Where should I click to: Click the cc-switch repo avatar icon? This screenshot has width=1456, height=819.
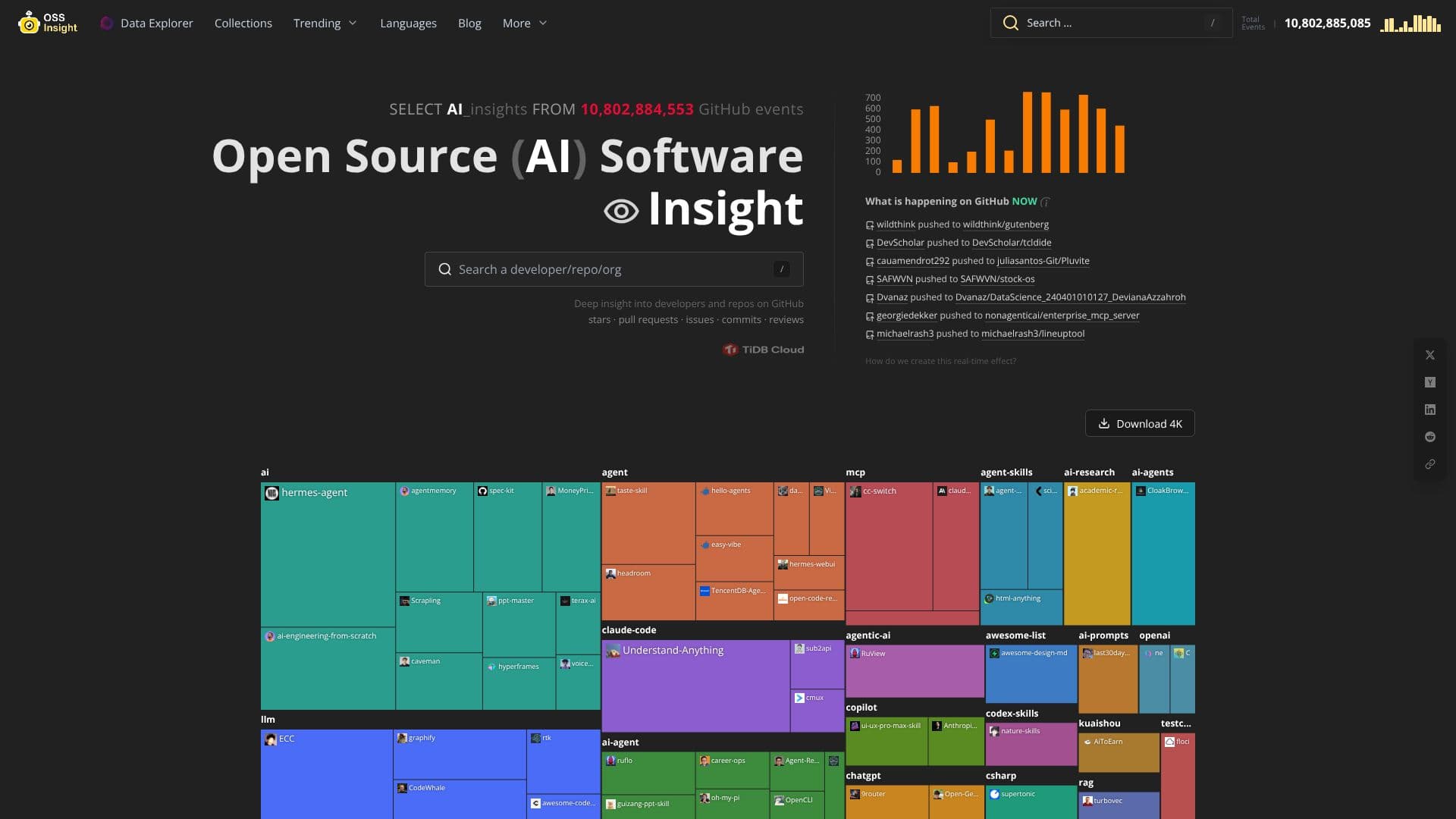(855, 491)
